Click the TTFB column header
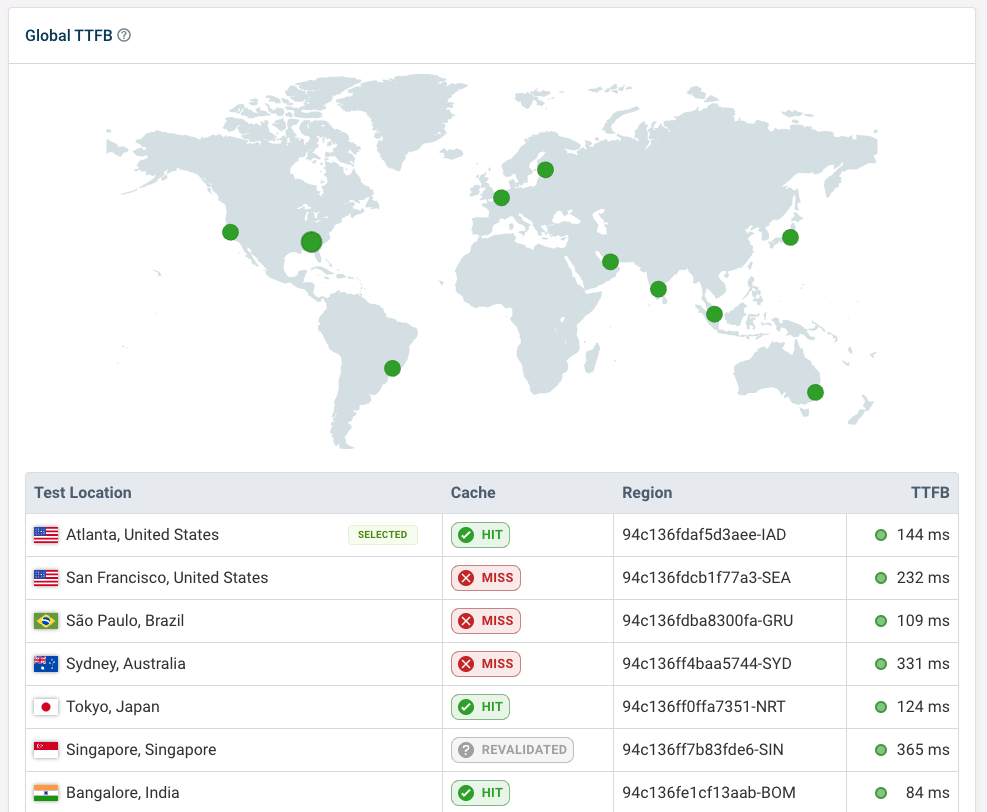987x812 pixels. (x=930, y=493)
